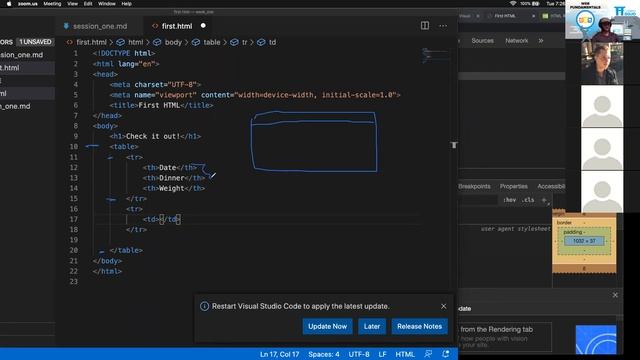Change indentation via Spaces: 4
Image resolution: width=640 pixels, height=360 pixels.
324,354
